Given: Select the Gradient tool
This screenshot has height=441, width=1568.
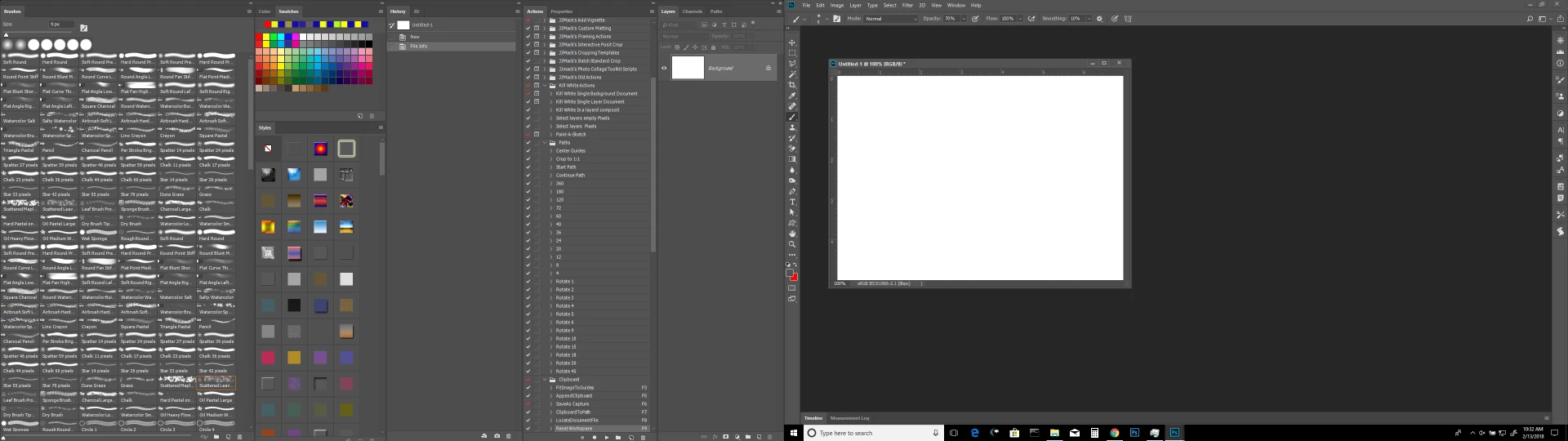Looking at the screenshot, I should tap(791, 159).
